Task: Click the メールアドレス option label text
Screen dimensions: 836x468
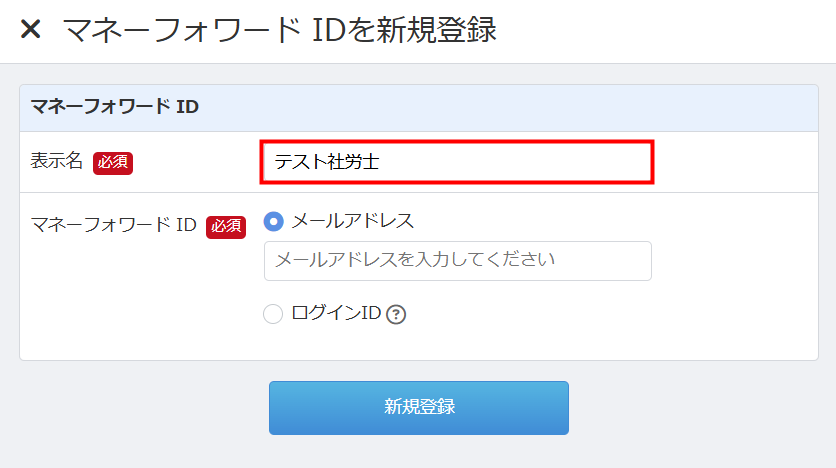Action: [x=352, y=221]
